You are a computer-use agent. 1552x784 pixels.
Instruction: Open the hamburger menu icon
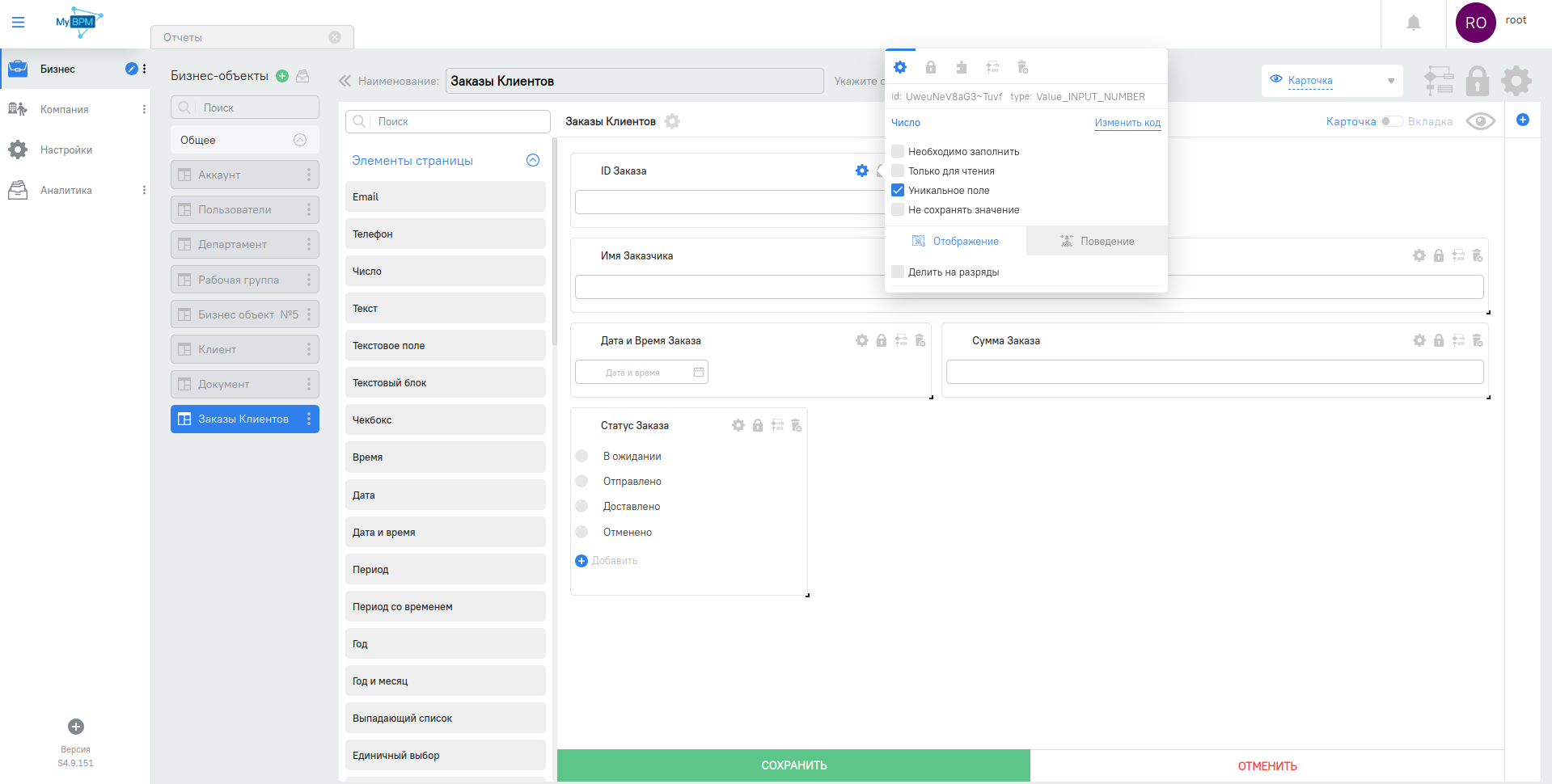[x=18, y=23]
